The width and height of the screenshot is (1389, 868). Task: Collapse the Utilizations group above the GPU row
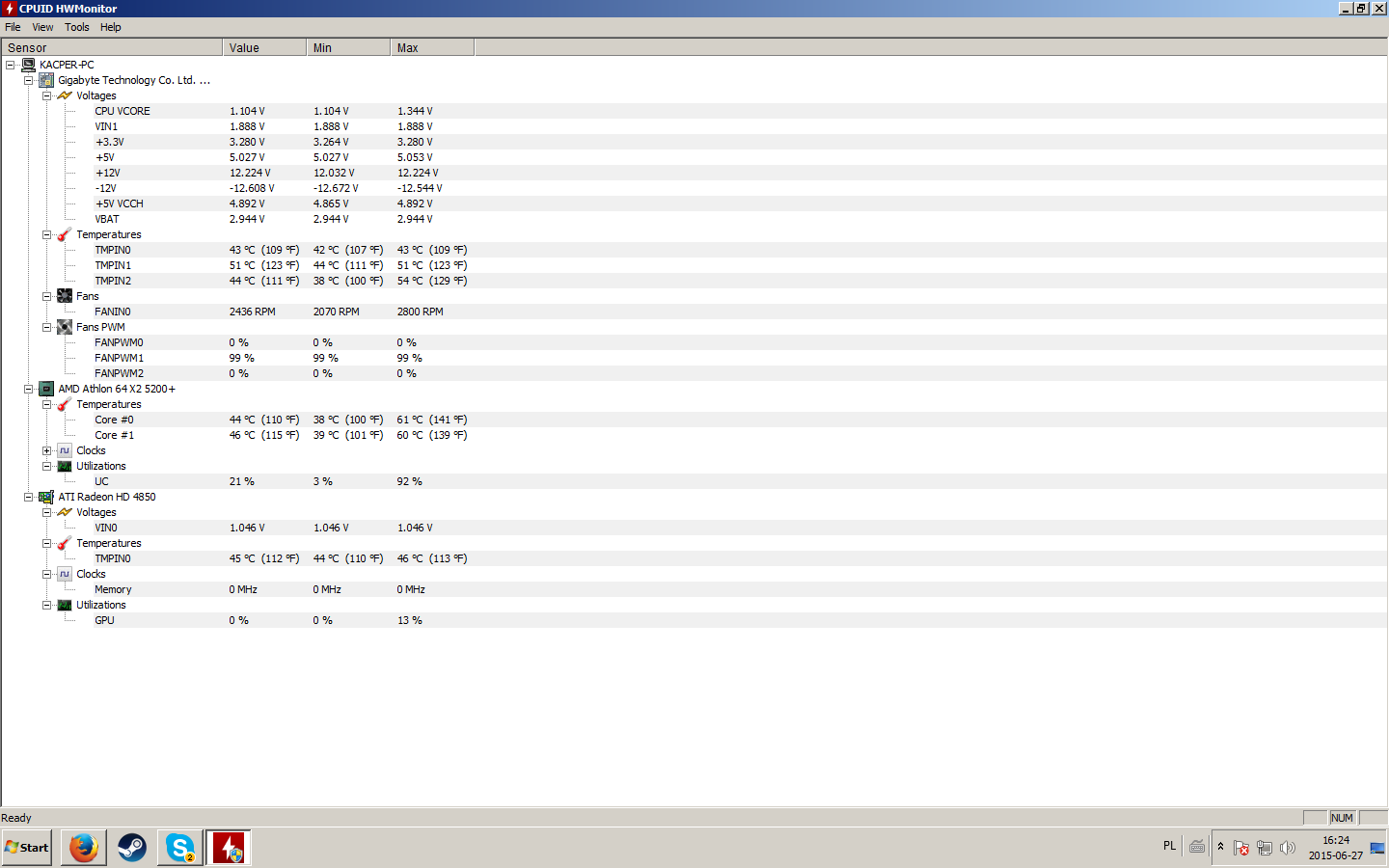pyautogui.click(x=46, y=605)
